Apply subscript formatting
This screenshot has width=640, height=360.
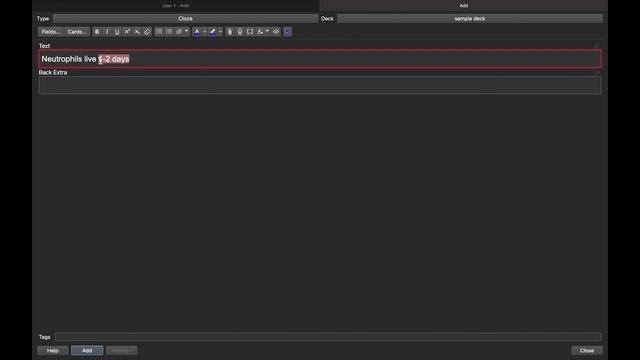[x=137, y=32]
